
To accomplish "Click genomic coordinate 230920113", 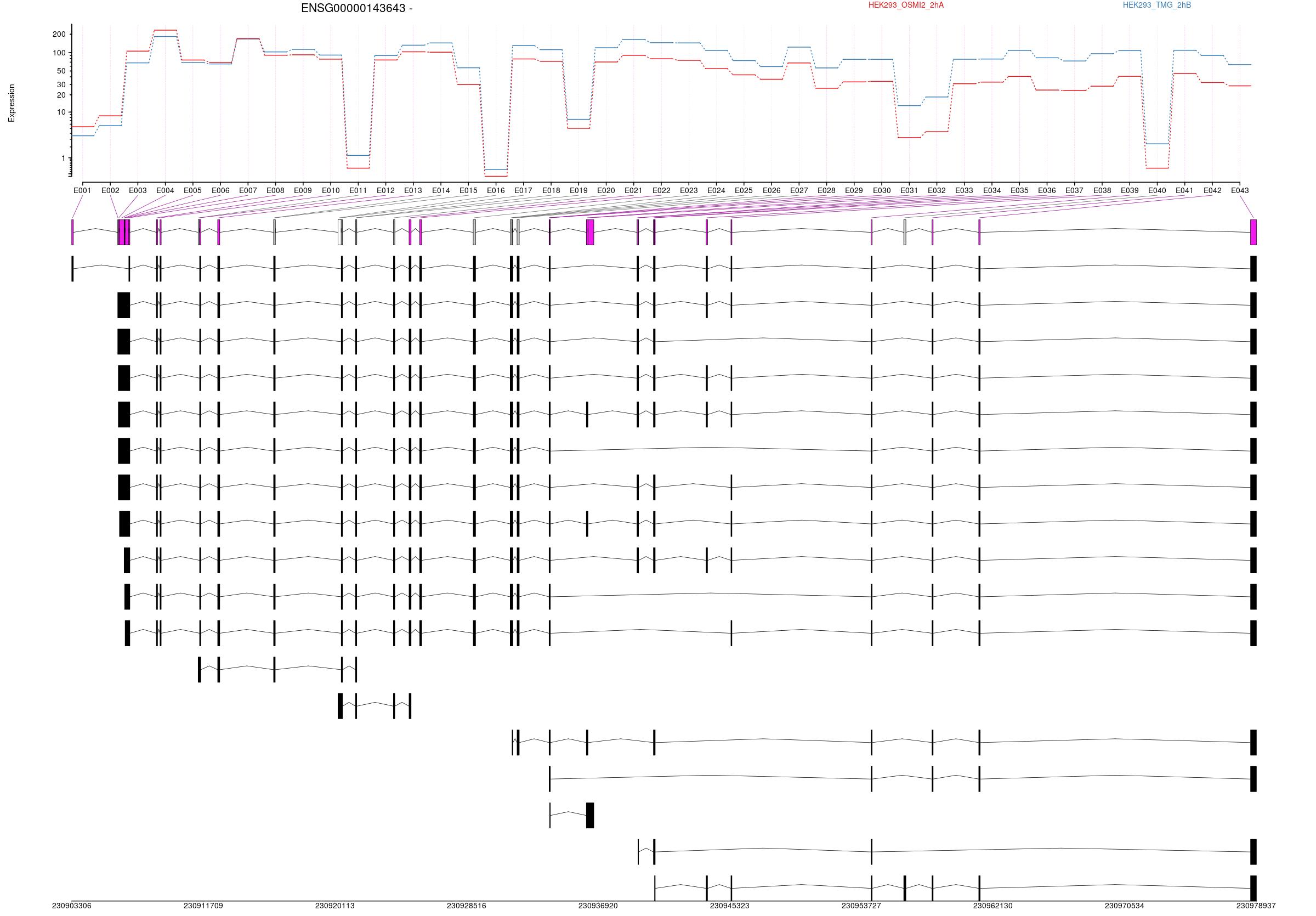I will pos(334,906).
